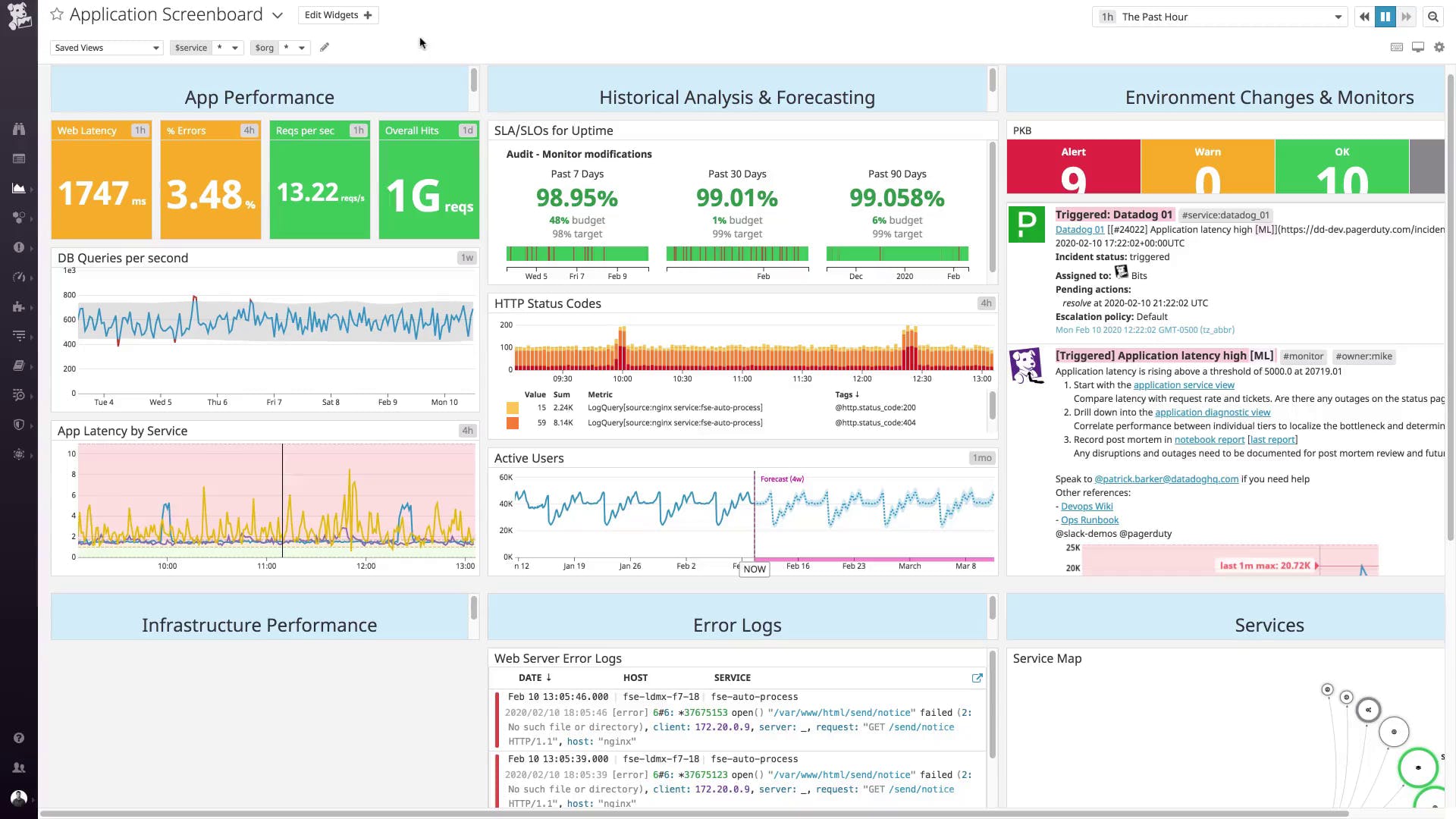
Task: Open the Devops Wiki link
Action: click(1087, 507)
